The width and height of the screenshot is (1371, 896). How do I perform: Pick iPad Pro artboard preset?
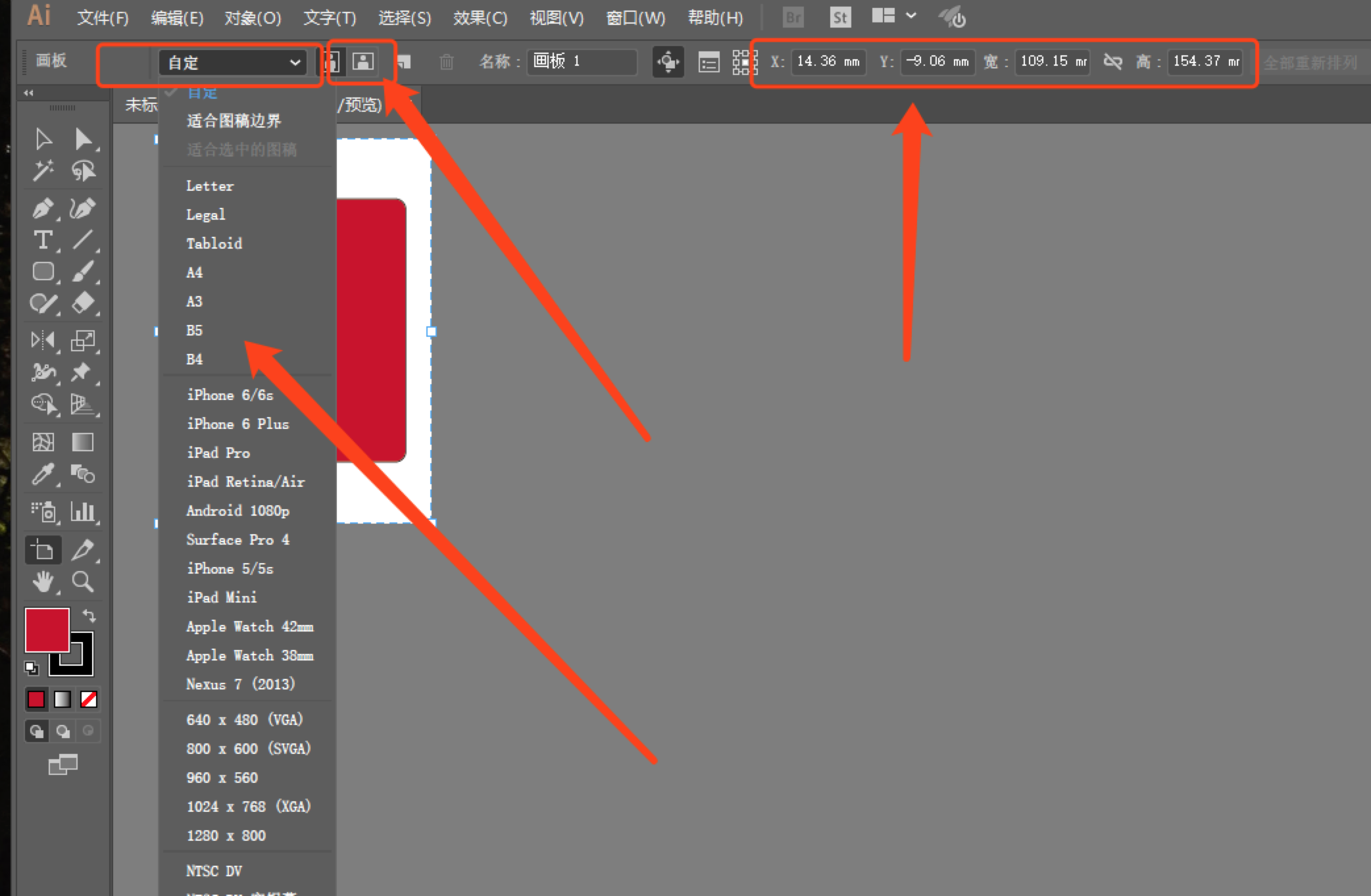coord(218,453)
